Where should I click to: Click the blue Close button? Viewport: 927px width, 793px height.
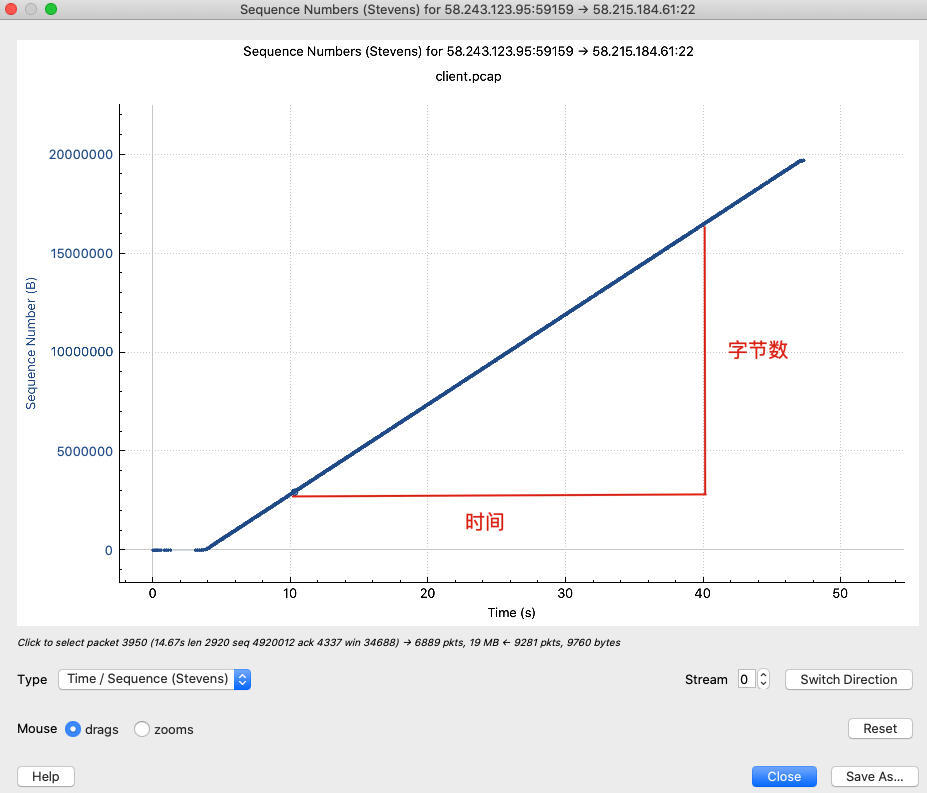click(784, 776)
